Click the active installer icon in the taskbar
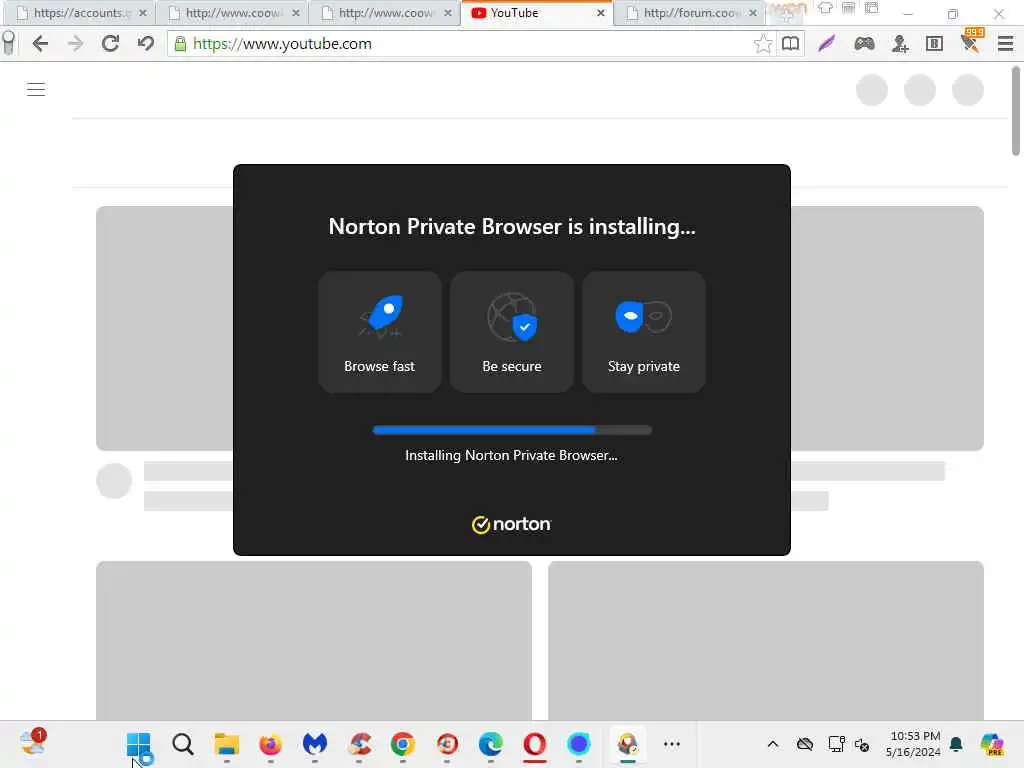Image resolution: width=1024 pixels, height=768 pixels. (x=628, y=744)
